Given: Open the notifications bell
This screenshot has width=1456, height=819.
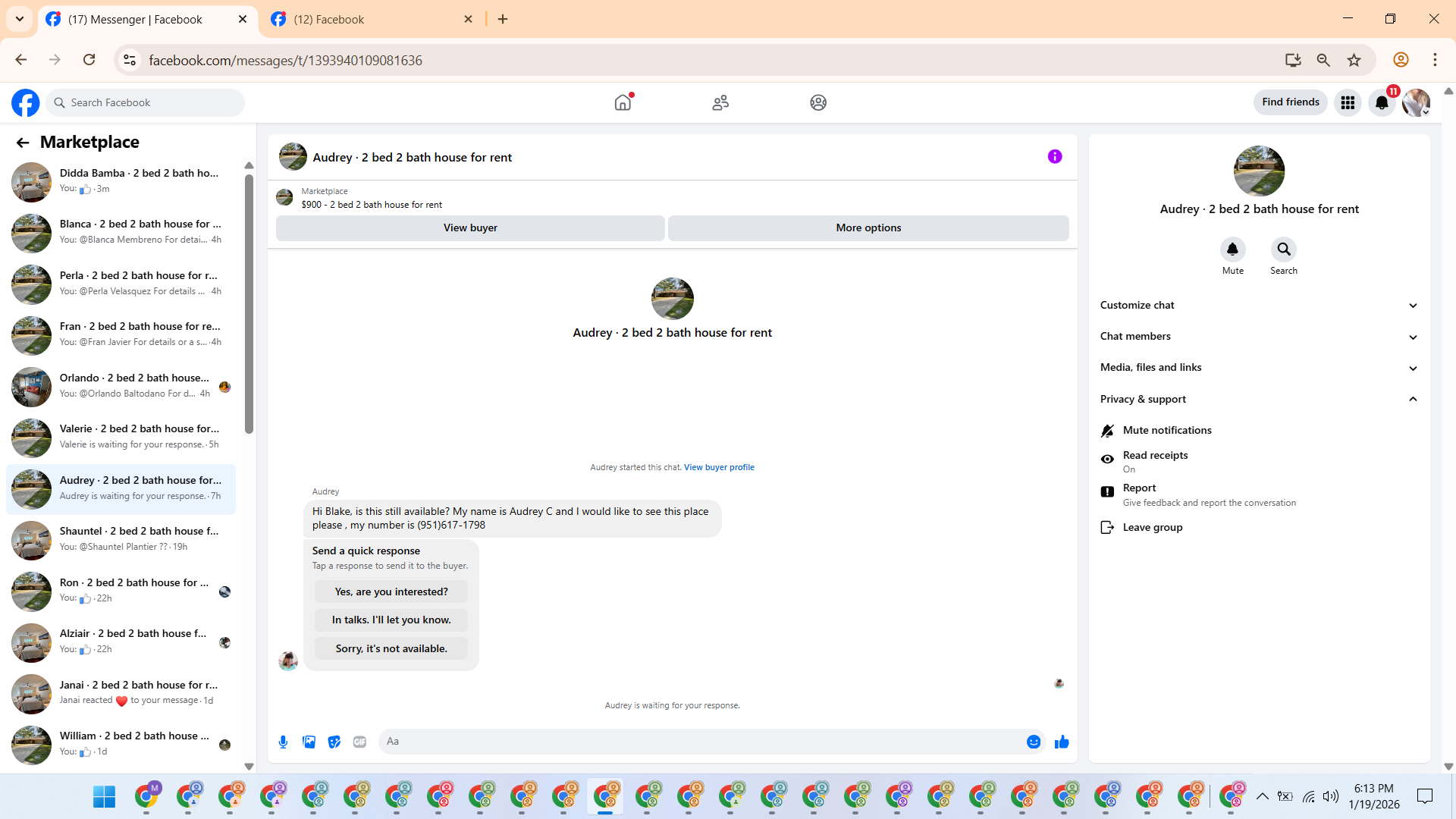Looking at the screenshot, I should 1381,102.
